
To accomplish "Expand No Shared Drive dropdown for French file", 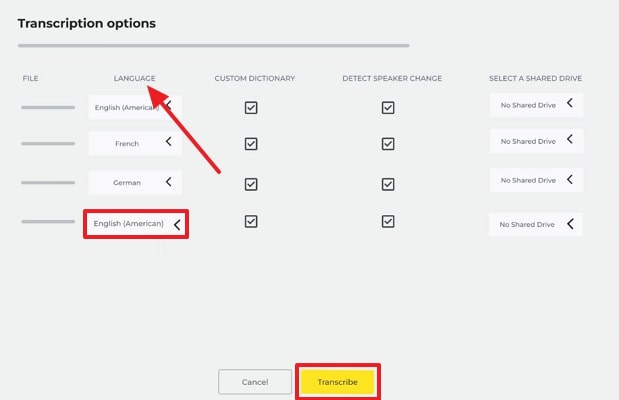I will 535,142.
